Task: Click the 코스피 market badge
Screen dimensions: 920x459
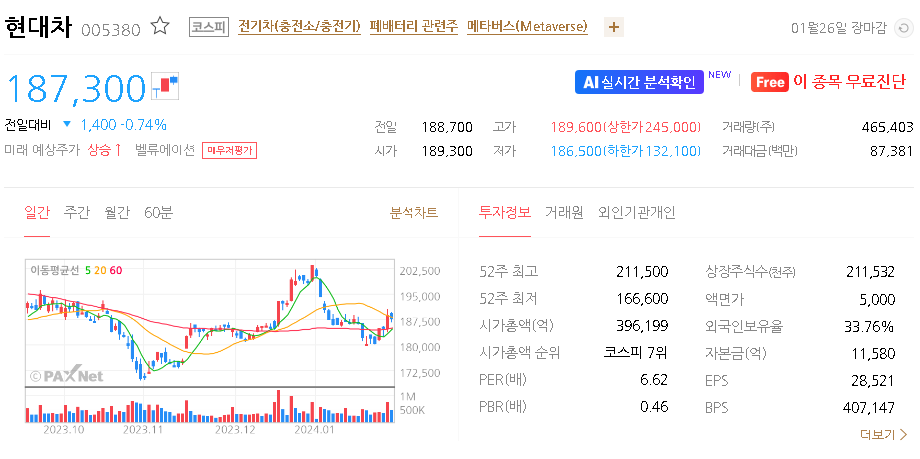Action: coord(209,27)
